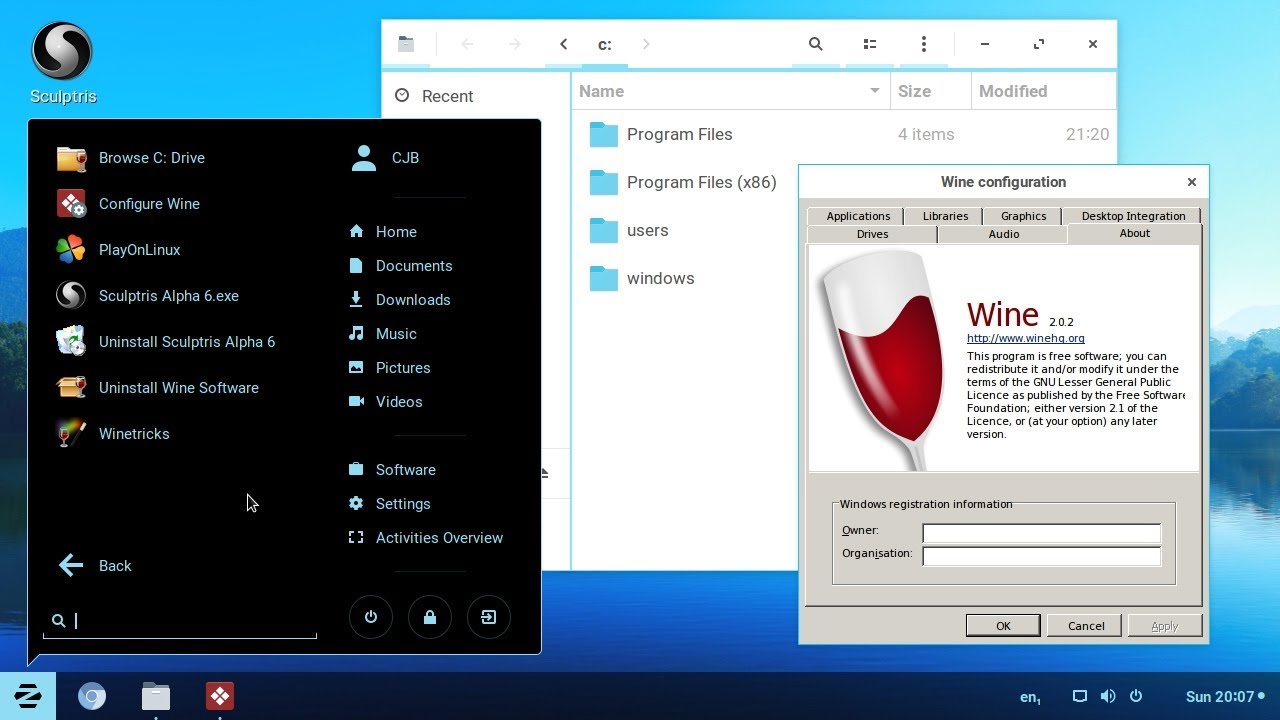Switch file view using the list view icon

click(x=869, y=44)
